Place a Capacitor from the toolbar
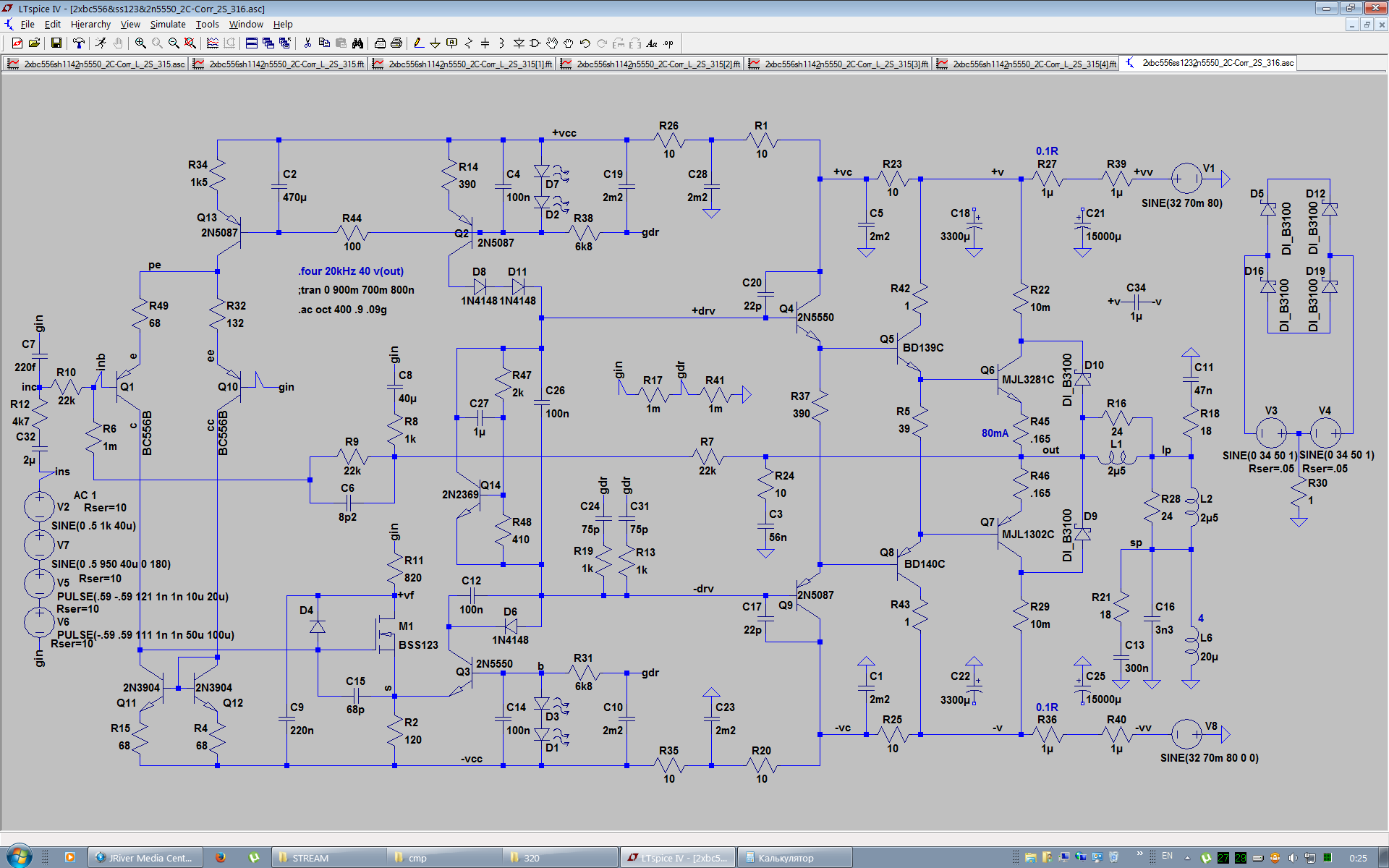The width and height of the screenshot is (1389, 868). tap(485, 43)
